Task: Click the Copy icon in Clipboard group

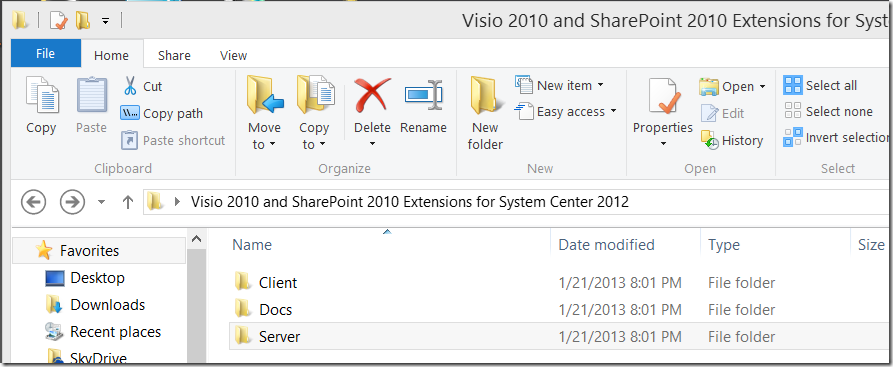Action: tap(42, 97)
